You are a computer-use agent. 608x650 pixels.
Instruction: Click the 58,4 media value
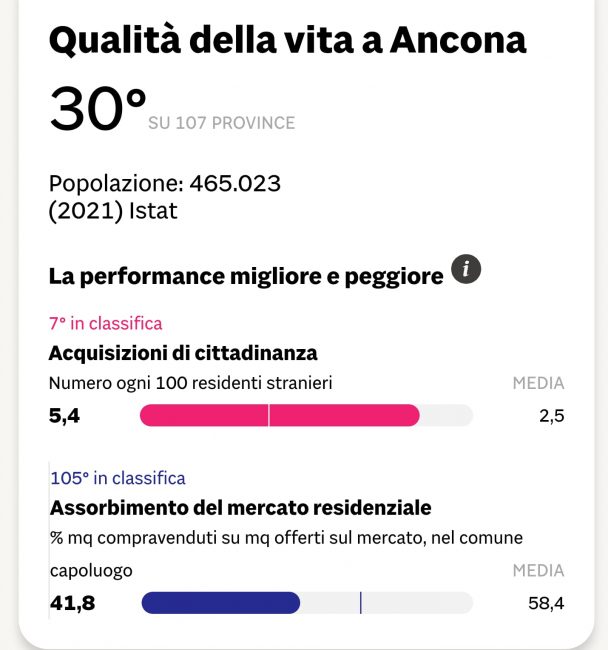546,603
